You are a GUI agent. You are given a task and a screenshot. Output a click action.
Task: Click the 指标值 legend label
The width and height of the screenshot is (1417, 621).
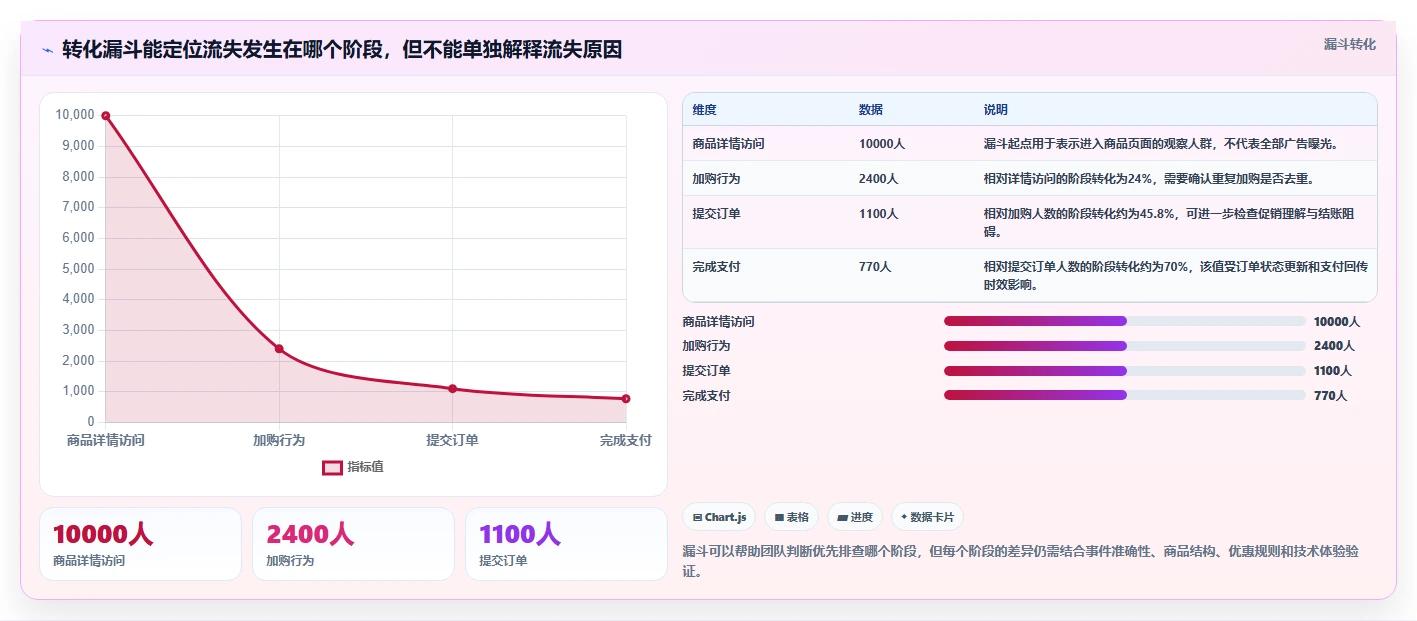tap(365, 467)
